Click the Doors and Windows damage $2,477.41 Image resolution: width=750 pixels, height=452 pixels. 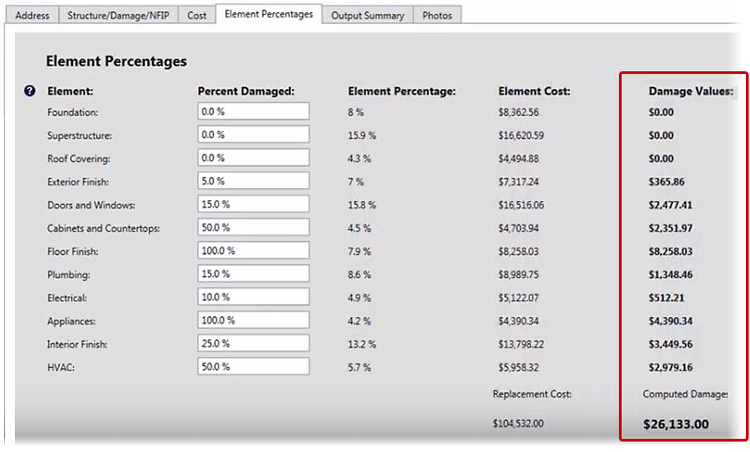pos(670,205)
